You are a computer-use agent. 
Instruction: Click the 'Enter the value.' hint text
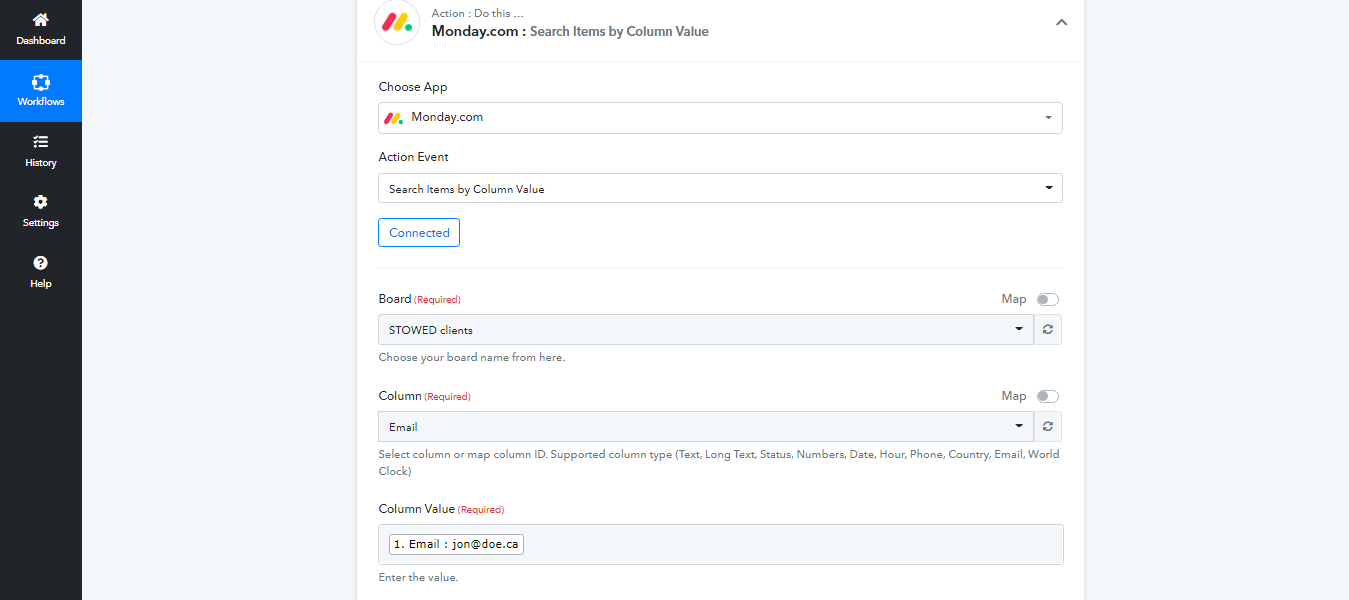click(x=418, y=577)
